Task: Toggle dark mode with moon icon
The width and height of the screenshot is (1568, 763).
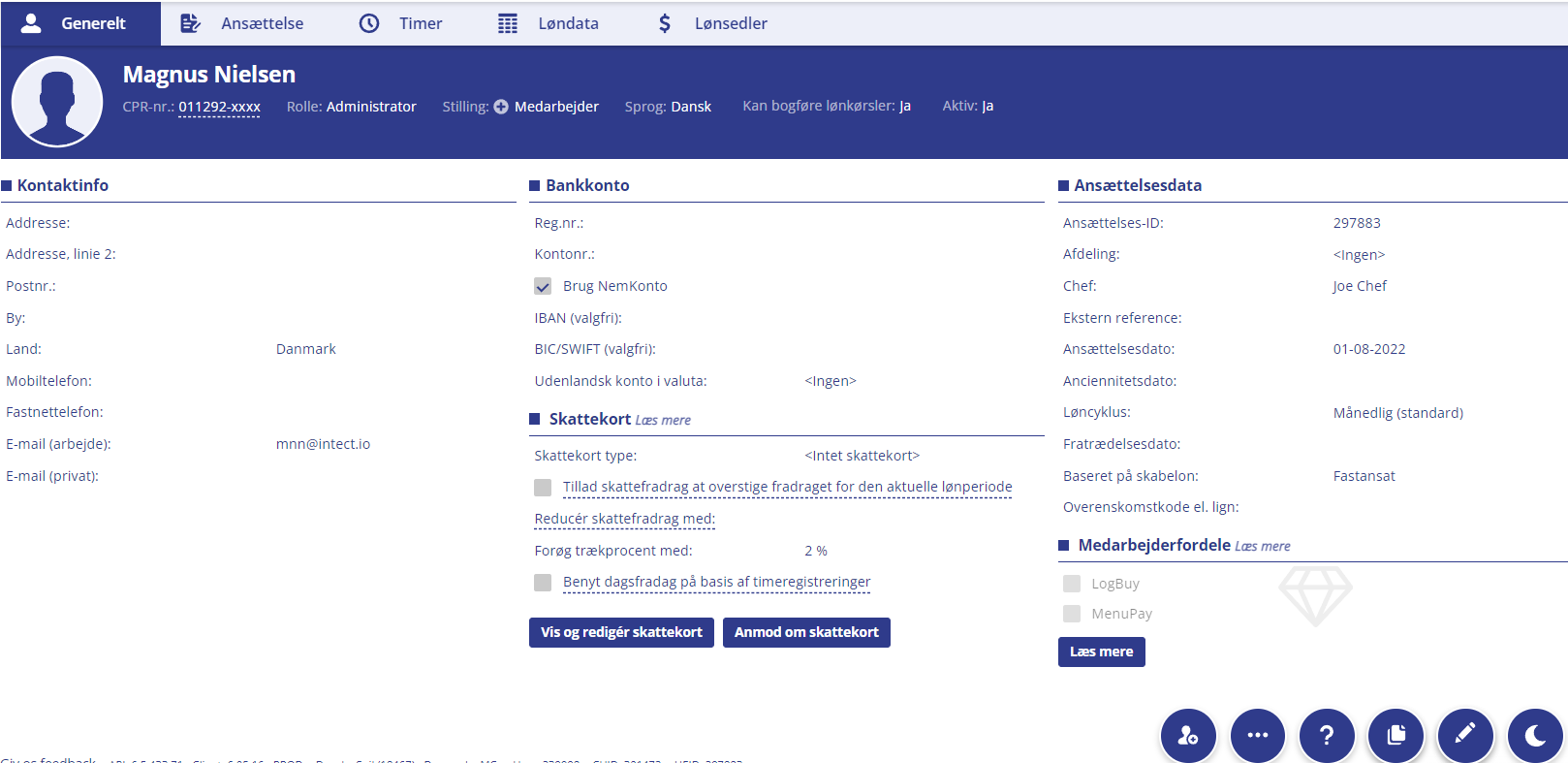Action: click(x=1535, y=736)
